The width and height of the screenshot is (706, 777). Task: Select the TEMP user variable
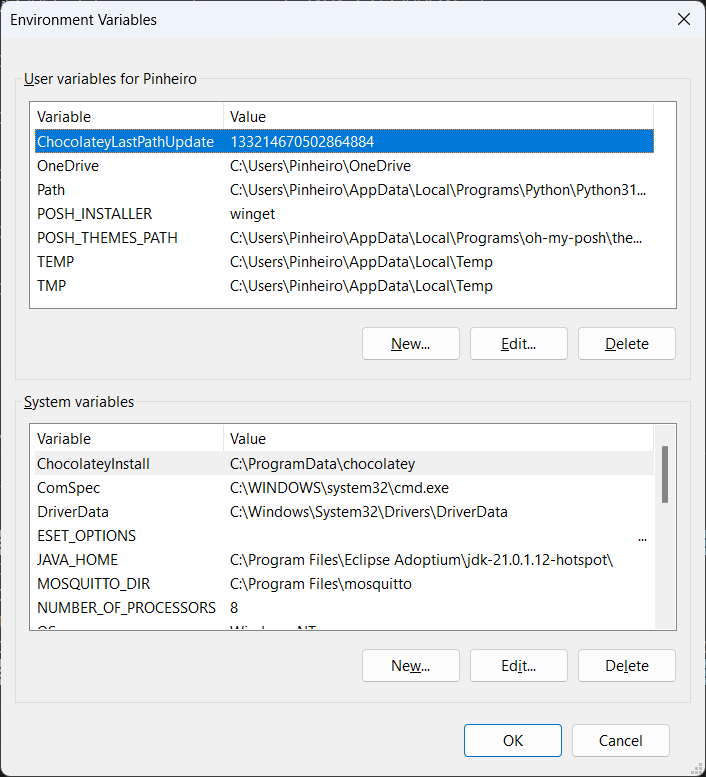344,262
